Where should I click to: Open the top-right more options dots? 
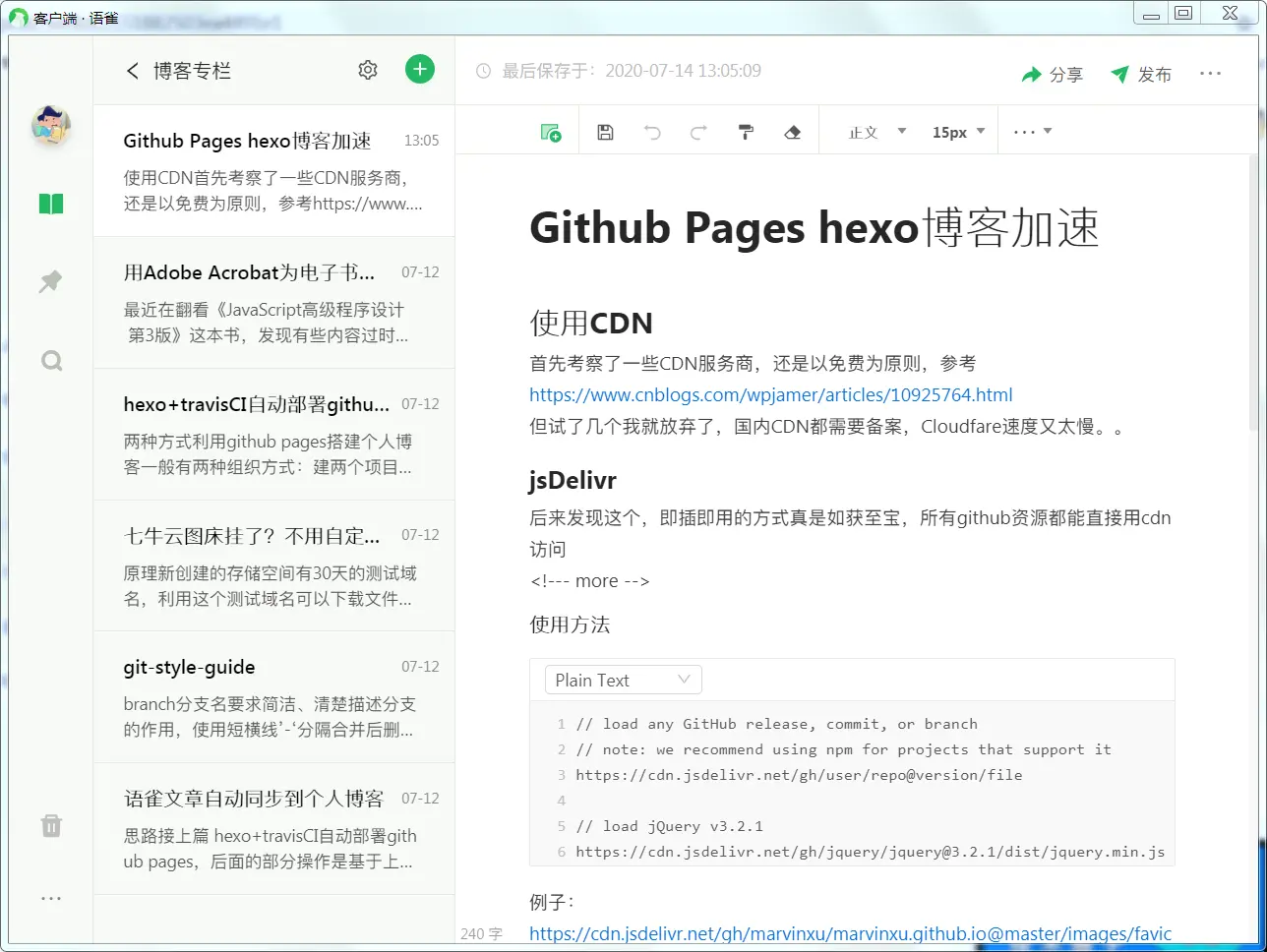1211,74
